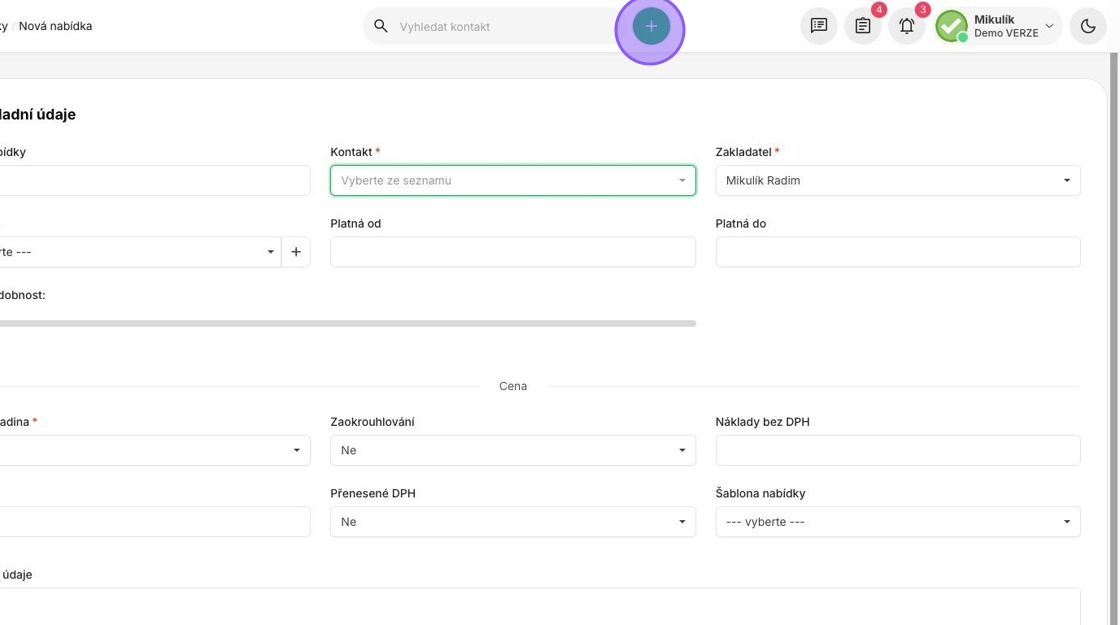1120x625 pixels.
Task: Open the Zaokrouhlování dropdown
Action: (x=513, y=451)
